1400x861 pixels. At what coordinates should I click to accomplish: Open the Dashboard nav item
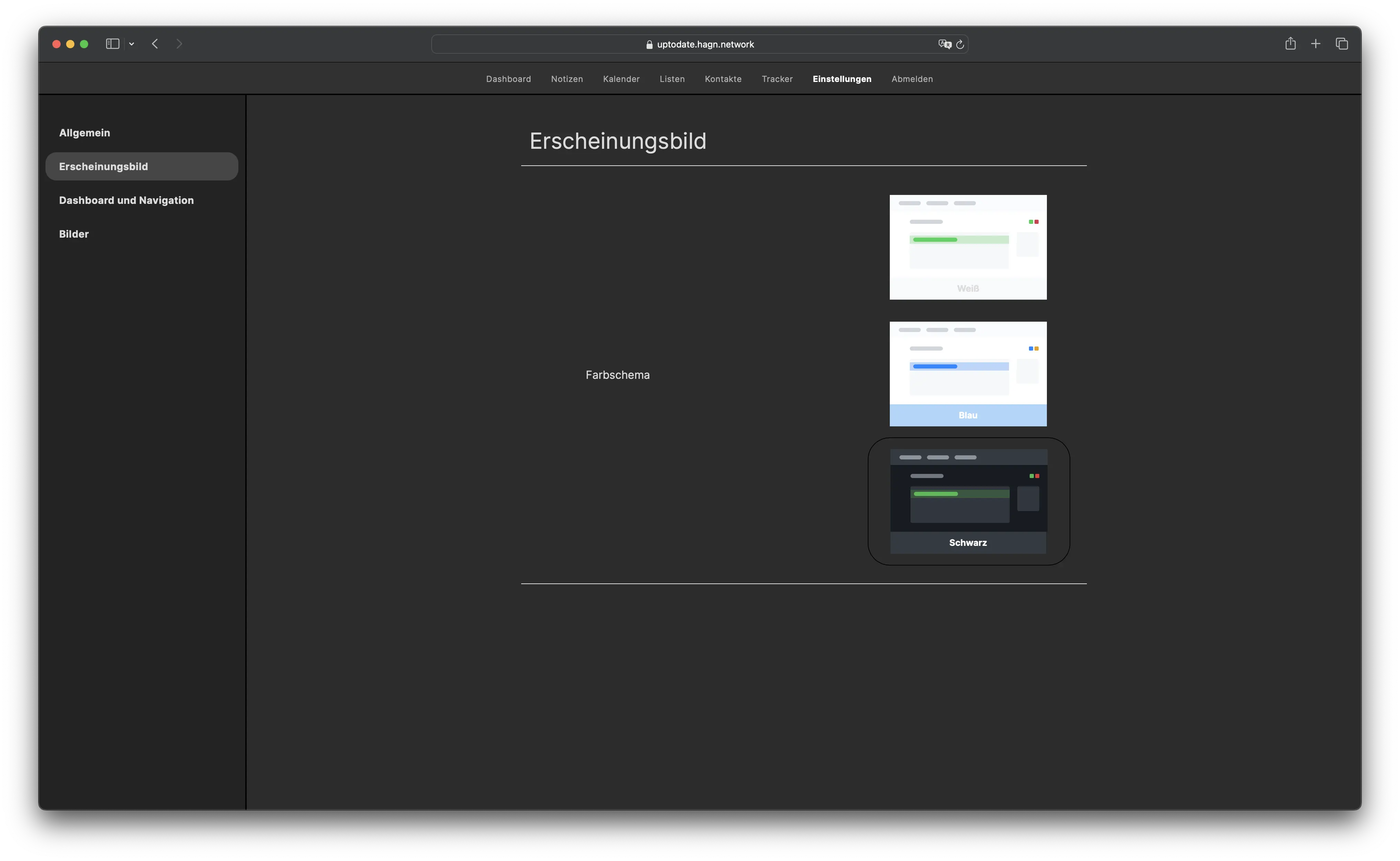tap(508, 79)
